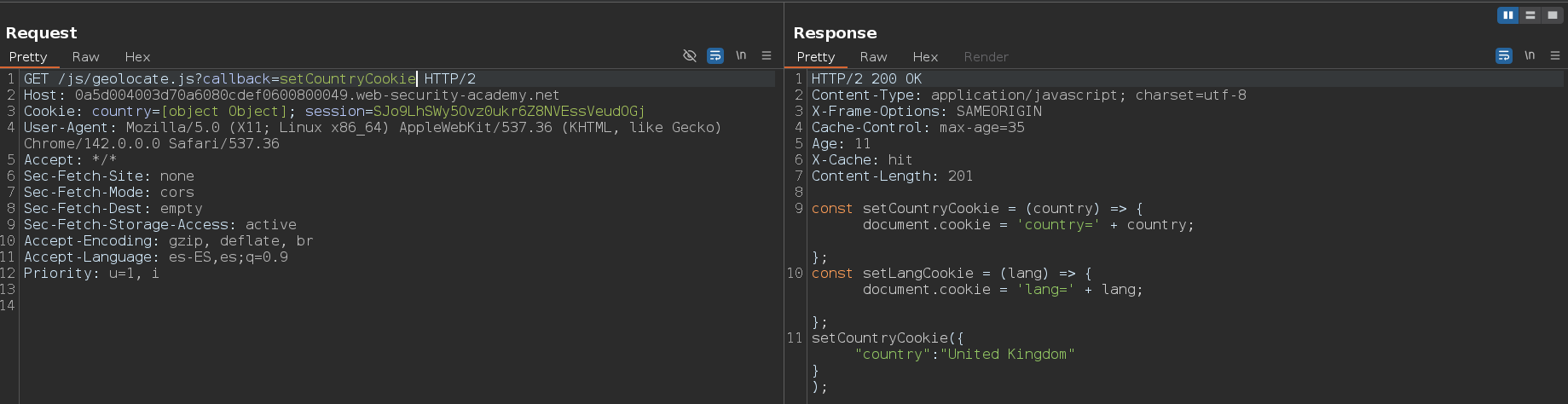Click the setCountryCookie callback value in request
The image size is (1568, 404).
coord(347,78)
